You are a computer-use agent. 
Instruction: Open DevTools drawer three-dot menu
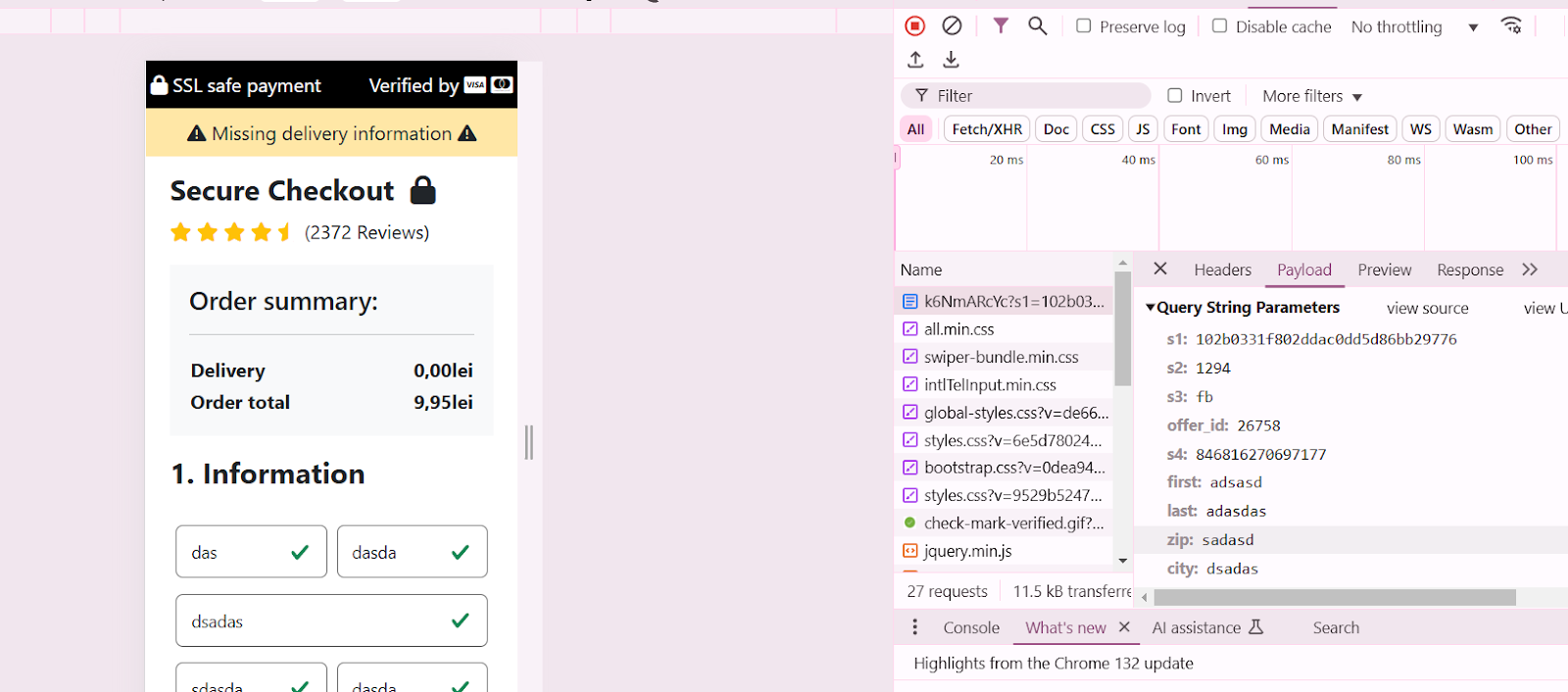914,627
